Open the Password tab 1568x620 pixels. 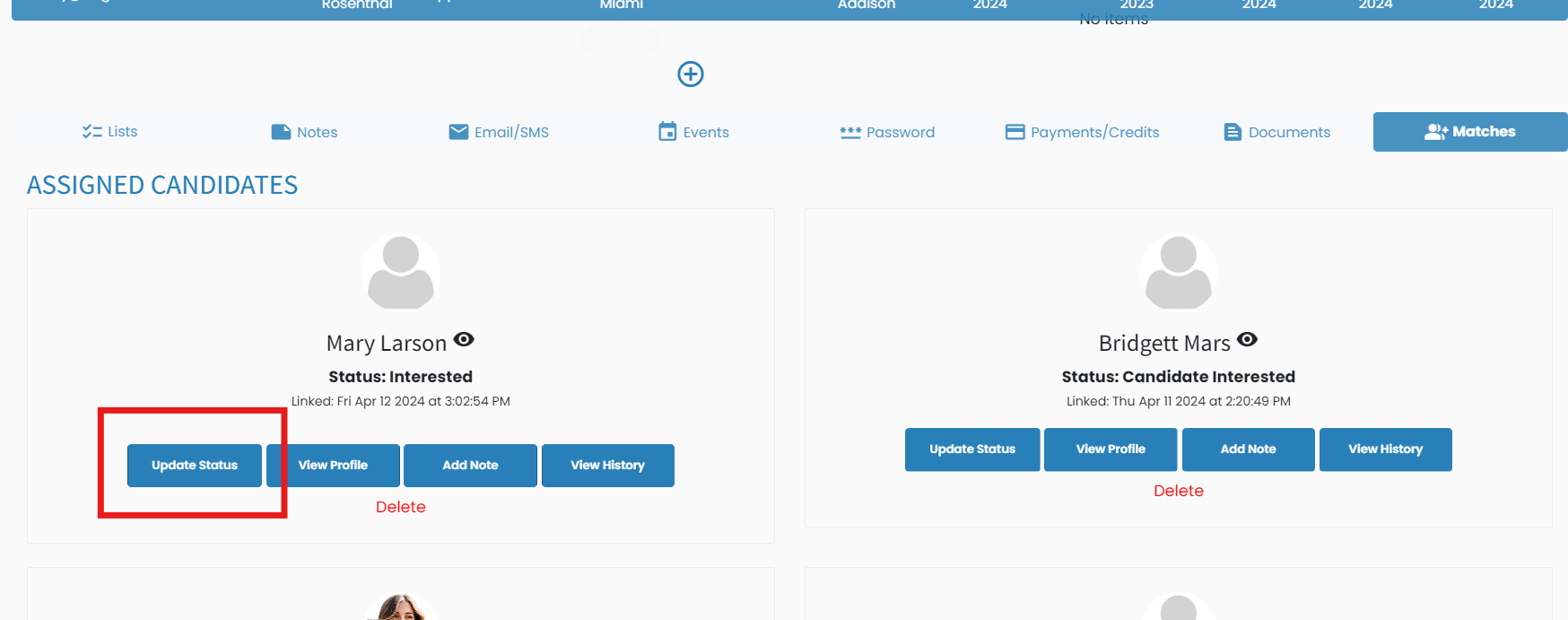[x=887, y=132]
